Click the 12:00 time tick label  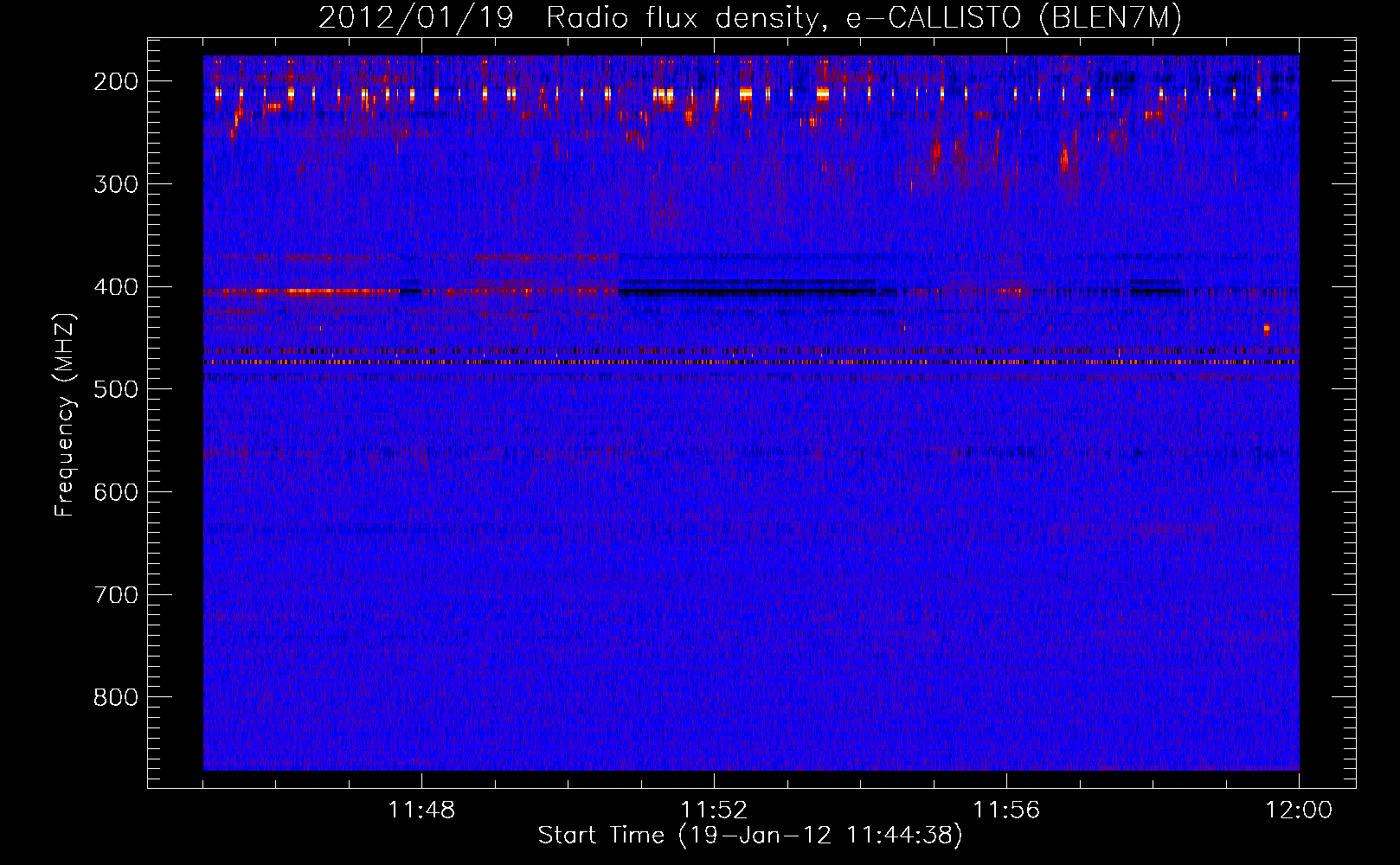[1299, 811]
